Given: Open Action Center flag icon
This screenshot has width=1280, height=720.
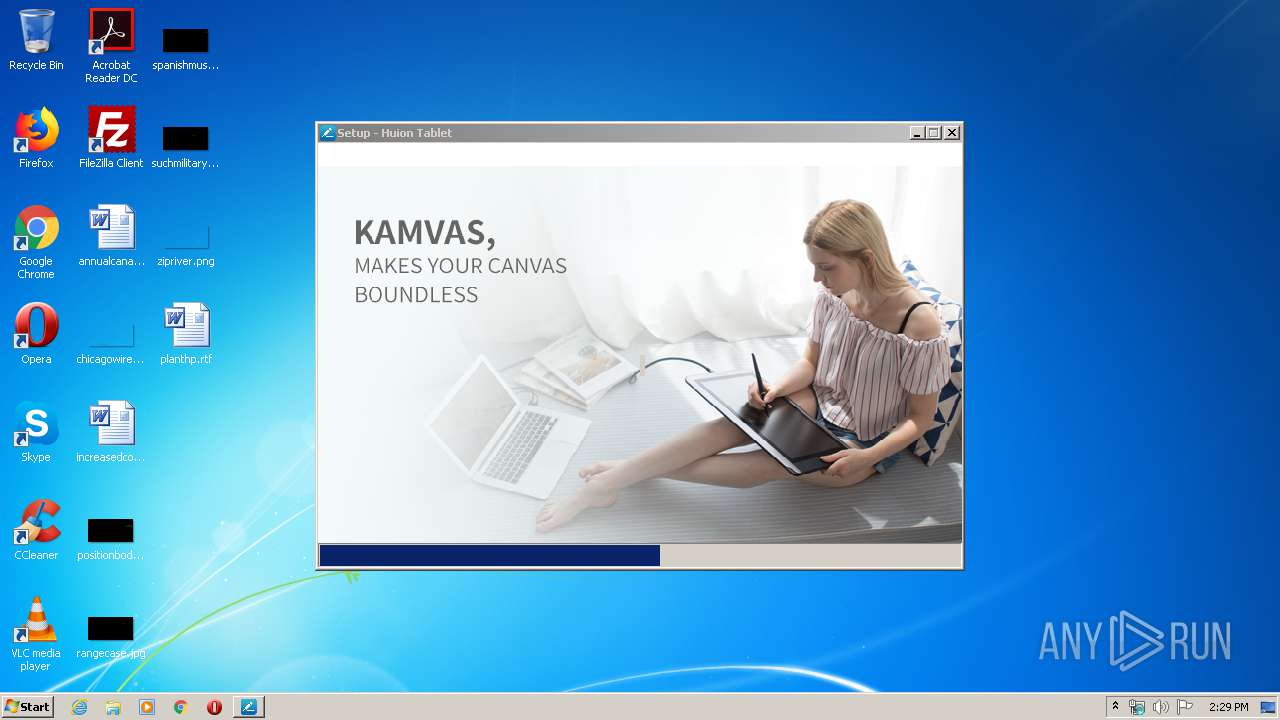Looking at the screenshot, I should [1185, 707].
